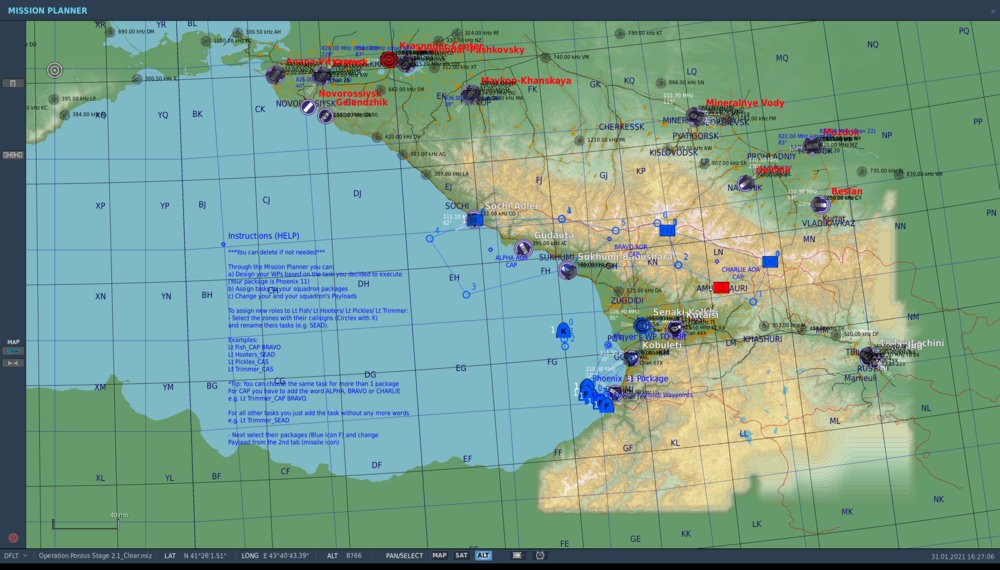Viewport: 1000px width, 570px height.
Task: Select the red ground unit at Ambrolauri
Action: (x=721, y=288)
